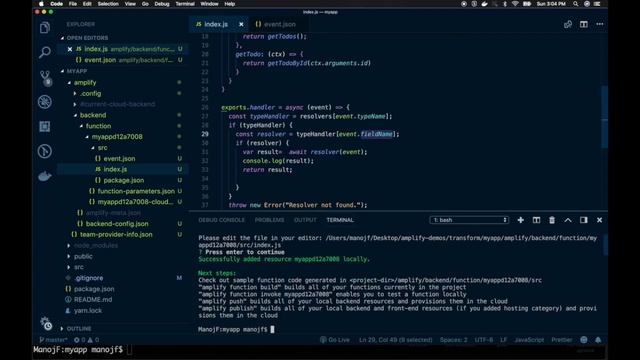Image resolution: width=640 pixels, height=360 pixels.
Task: Create a new terminal with plus icon
Action: point(520,220)
